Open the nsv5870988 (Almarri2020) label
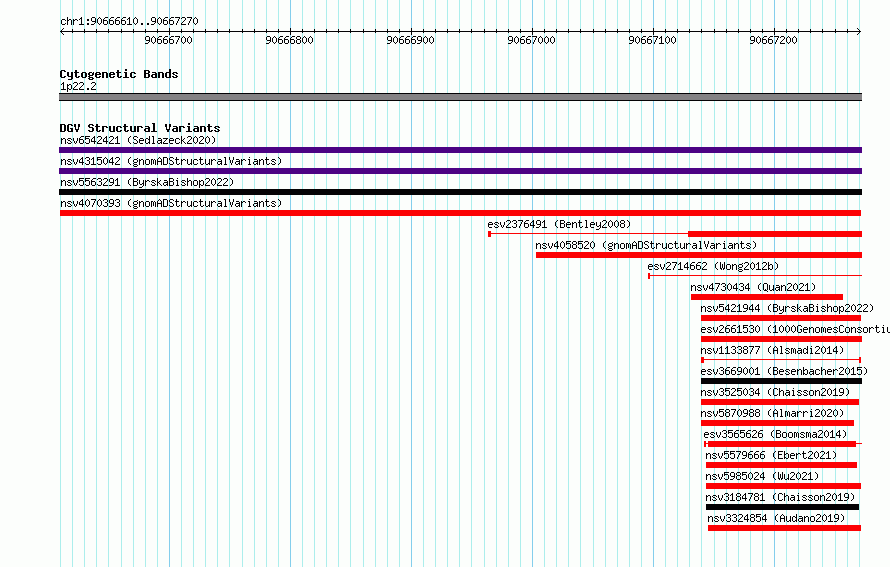 point(772,413)
